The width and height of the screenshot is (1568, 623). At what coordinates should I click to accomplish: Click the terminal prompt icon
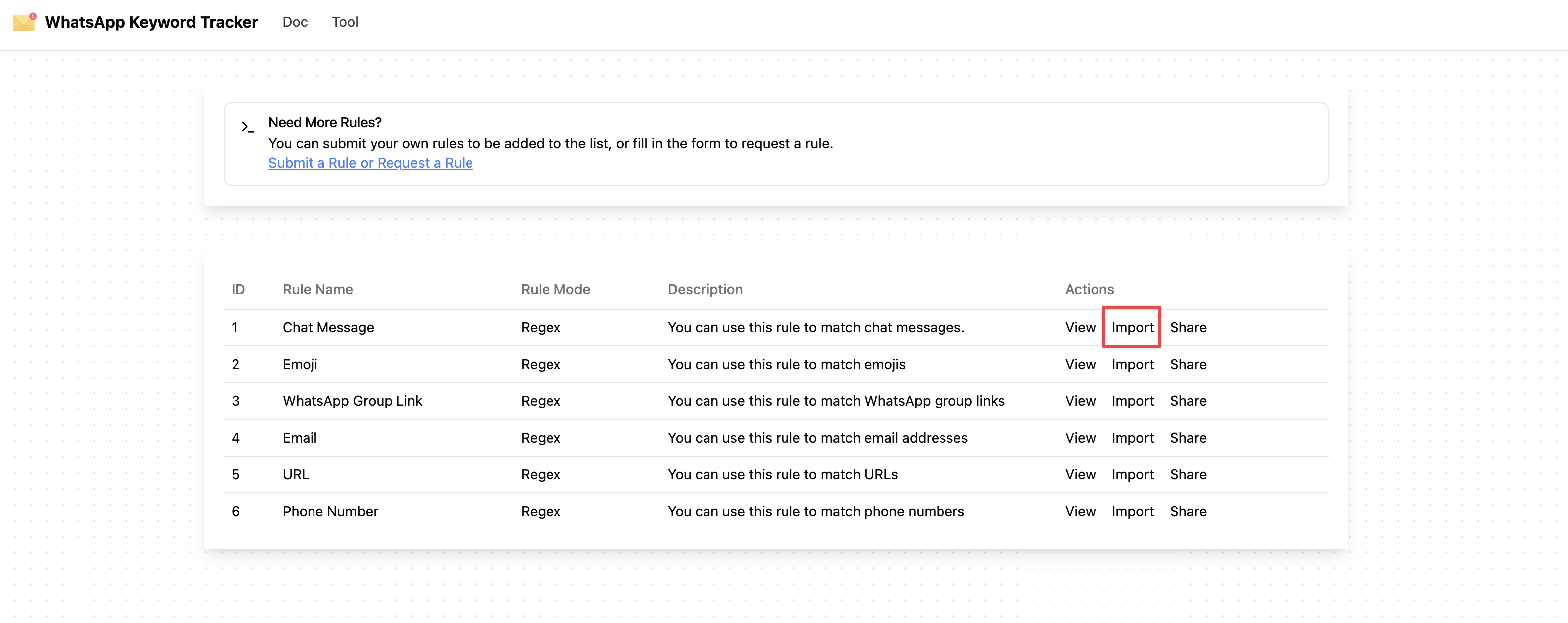click(x=248, y=127)
